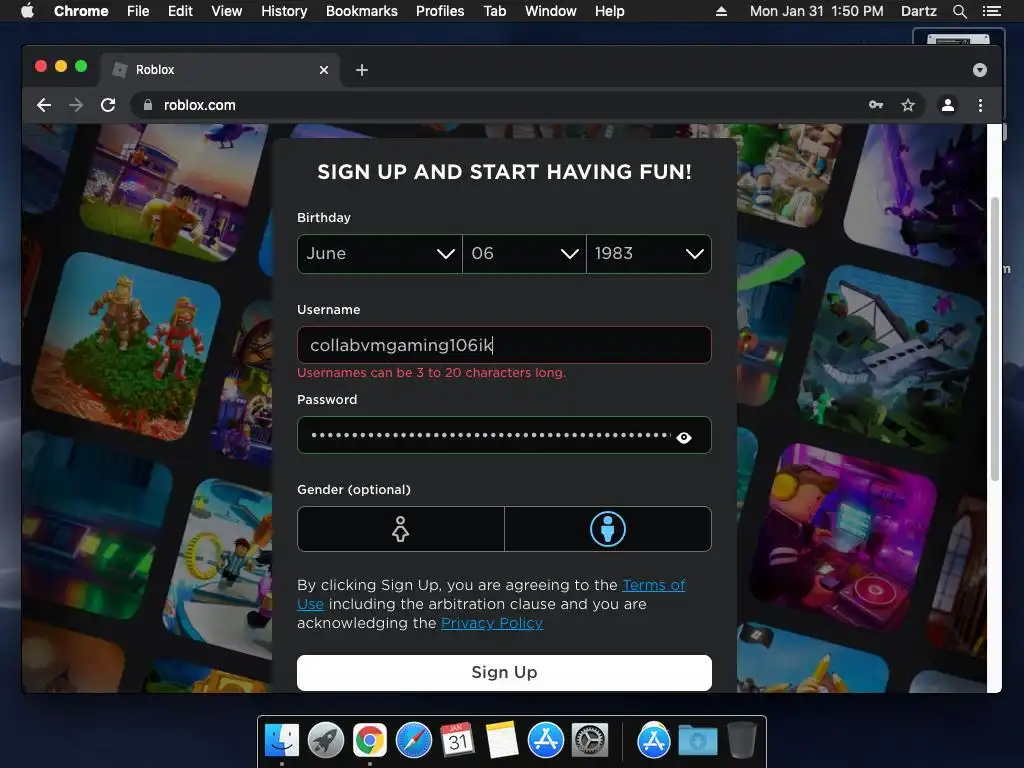Open the History menu
Screen dimensions: 1024x768
pyautogui.click(x=284, y=11)
